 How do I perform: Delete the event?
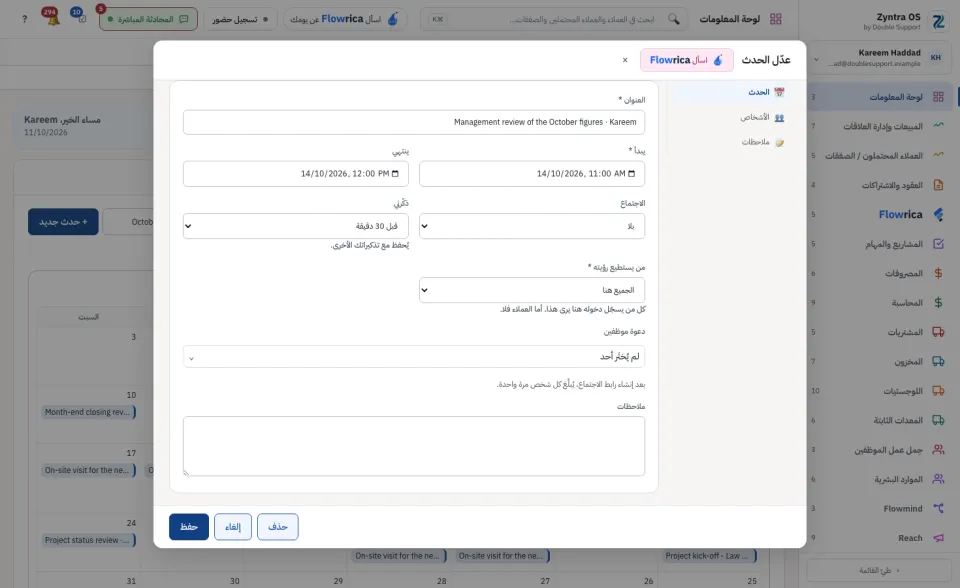pos(277,527)
